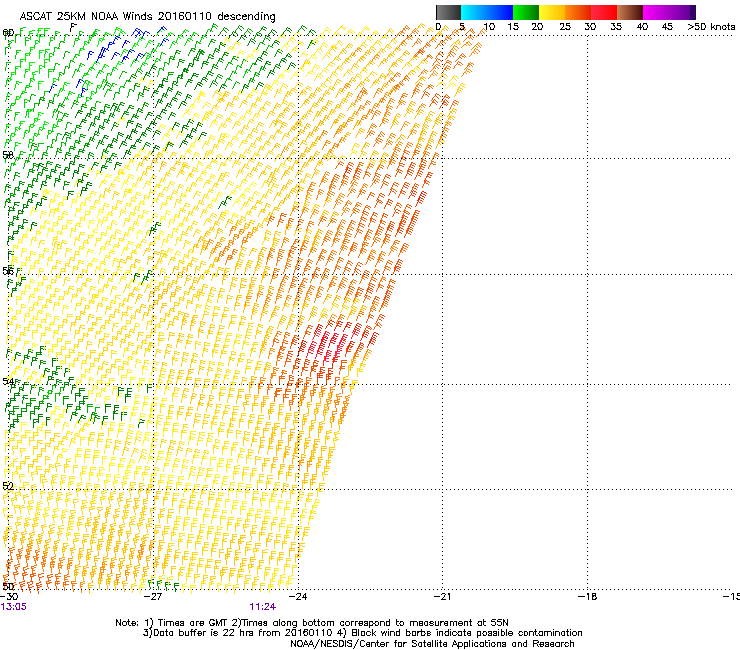The height and width of the screenshot is (650, 740).
Task: Click the "45" label under the color scale
Action: 667,27
